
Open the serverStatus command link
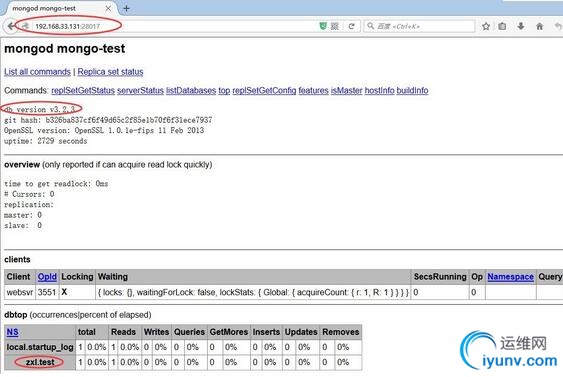[x=140, y=90]
